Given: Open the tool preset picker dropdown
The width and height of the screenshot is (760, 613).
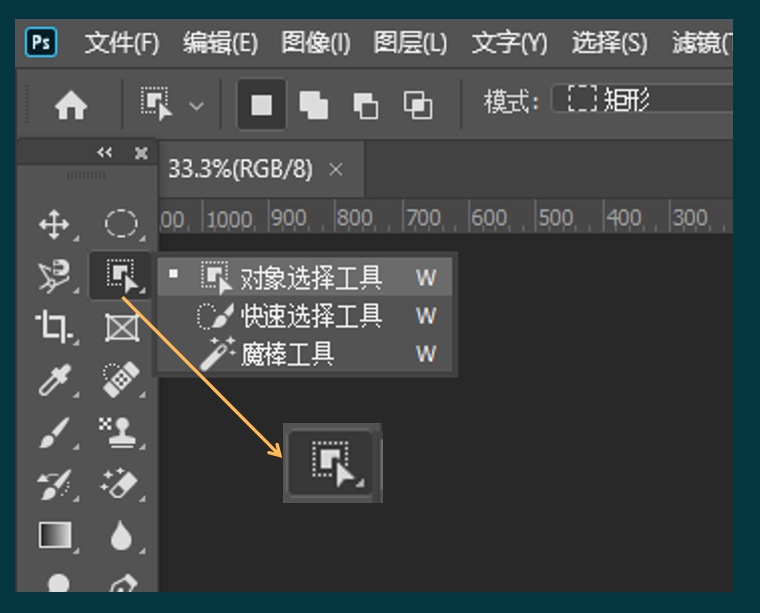Looking at the screenshot, I should (x=170, y=105).
